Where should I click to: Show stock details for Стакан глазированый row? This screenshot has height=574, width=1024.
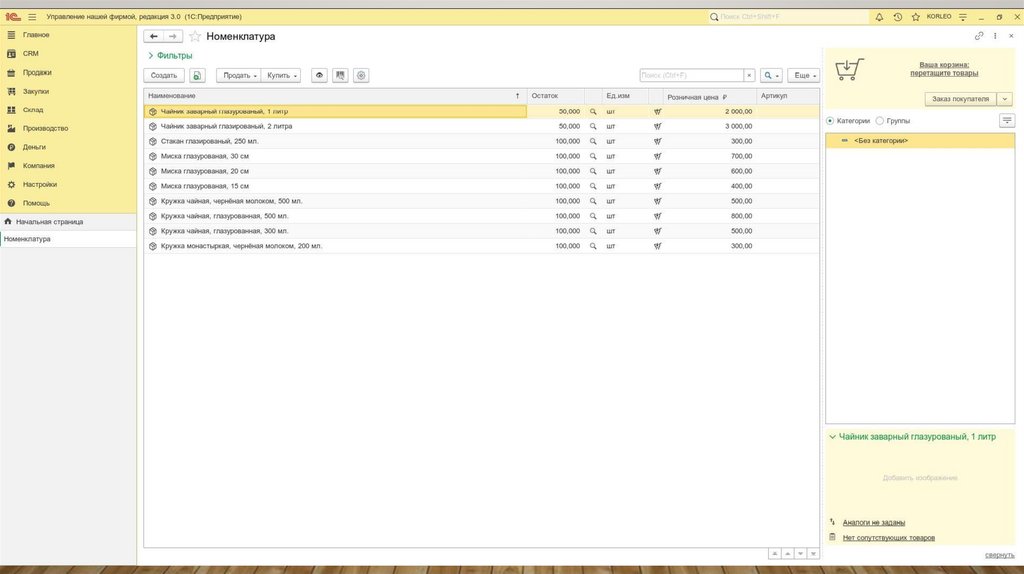pyautogui.click(x=593, y=142)
